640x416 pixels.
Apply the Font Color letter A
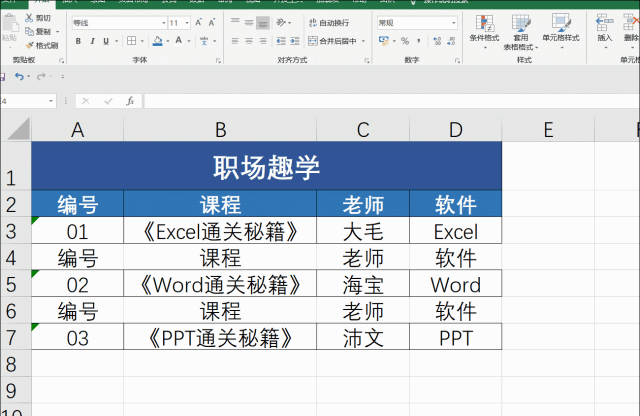pos(179,41)
